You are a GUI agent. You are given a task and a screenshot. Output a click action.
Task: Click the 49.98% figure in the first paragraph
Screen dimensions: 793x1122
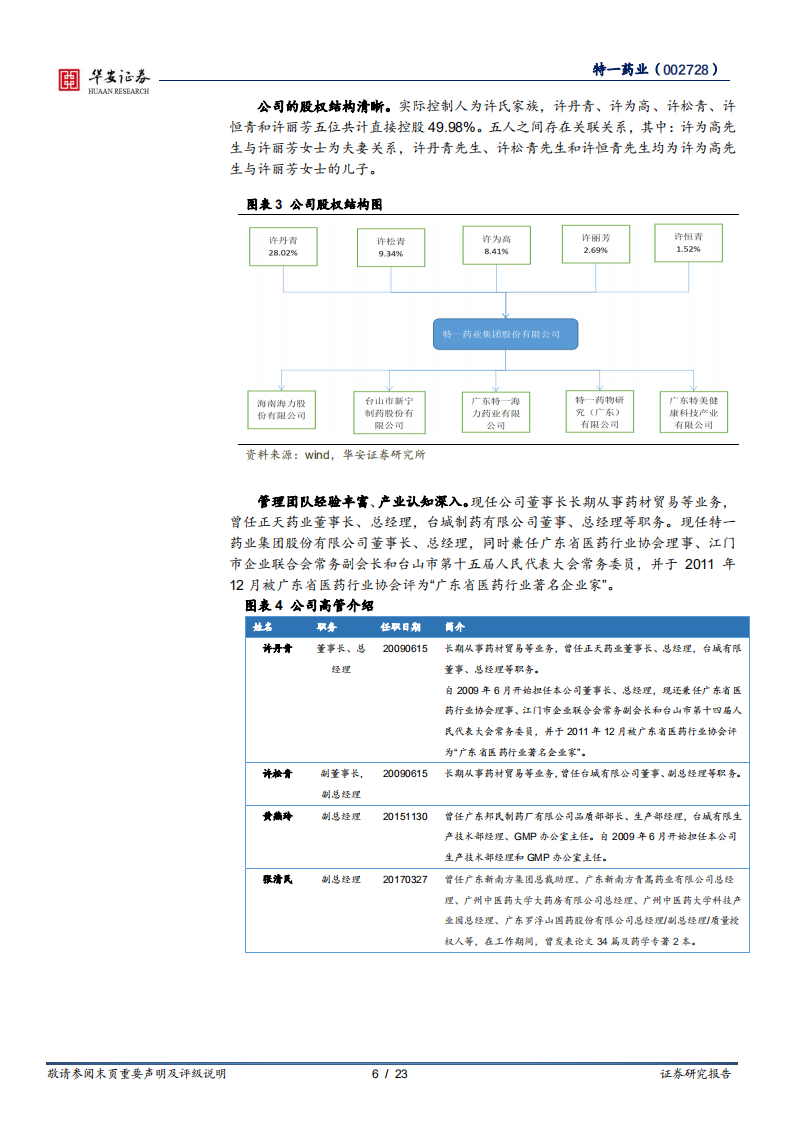pos(452,127)
